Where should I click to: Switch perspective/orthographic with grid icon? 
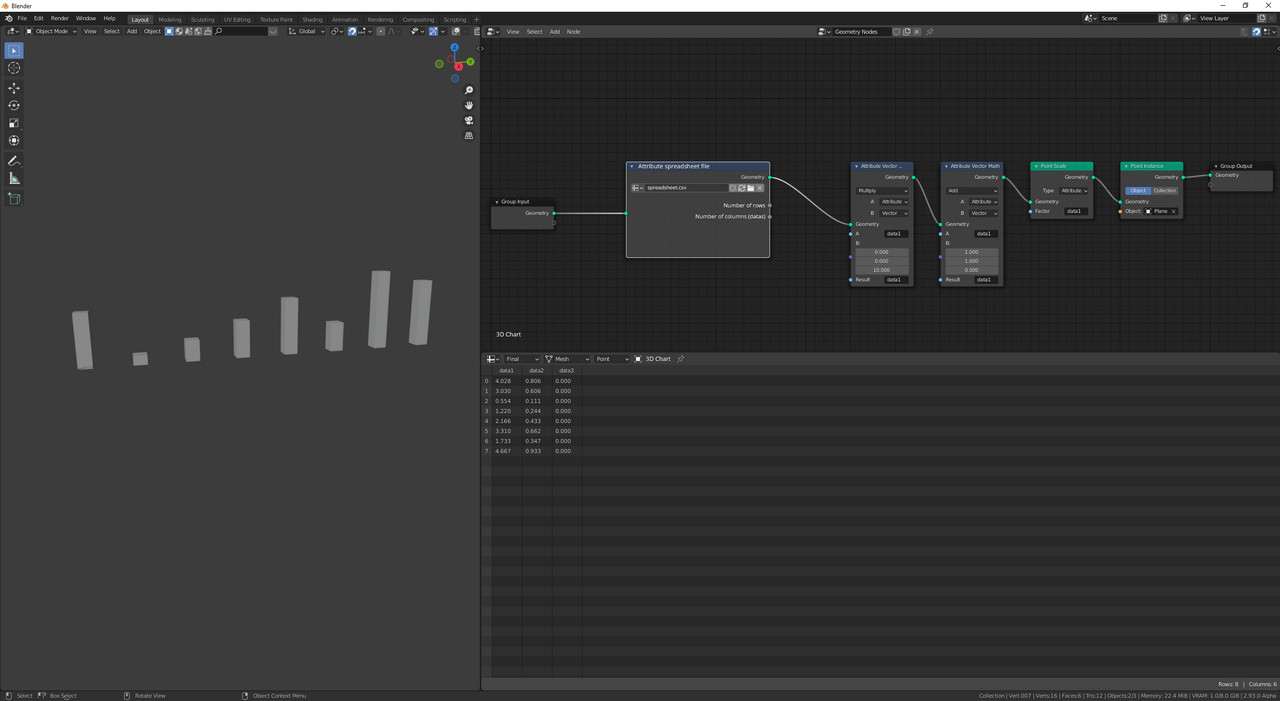coord(469,135)
